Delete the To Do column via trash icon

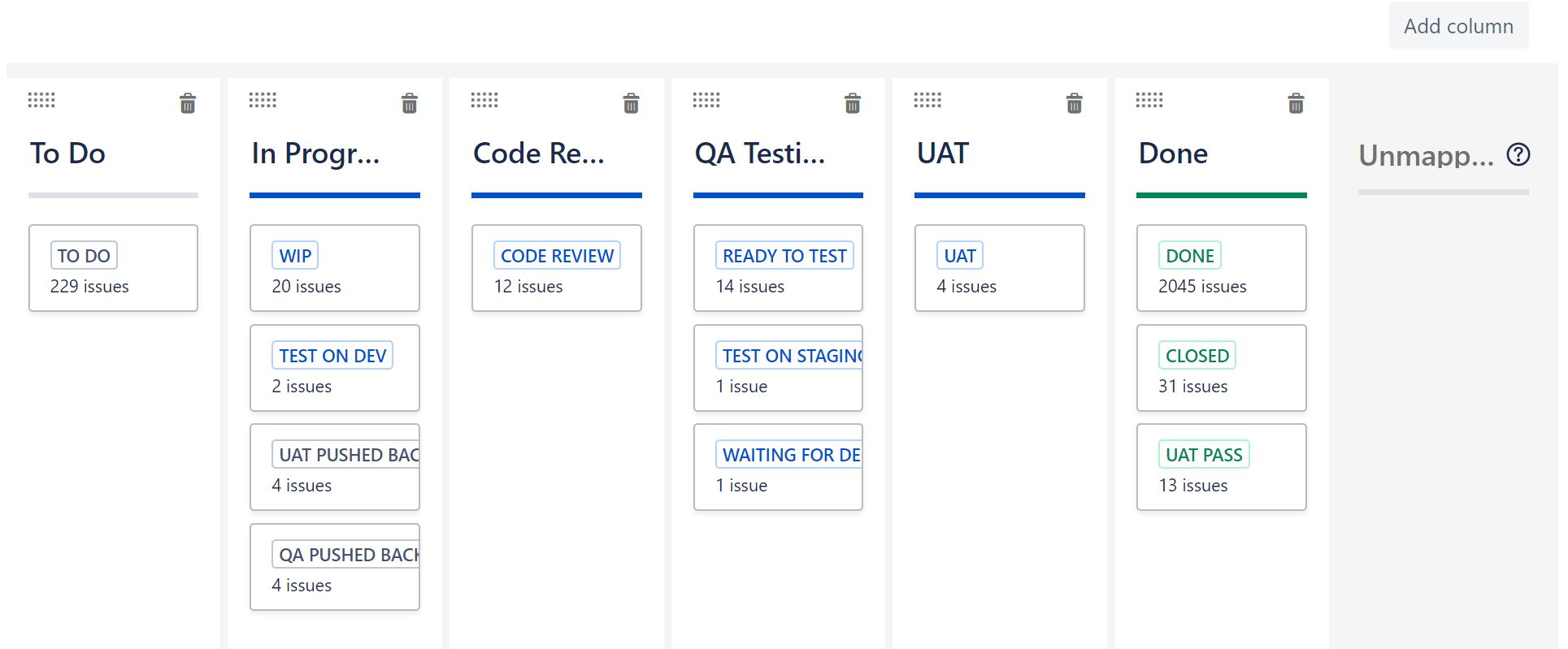(188, 103)
